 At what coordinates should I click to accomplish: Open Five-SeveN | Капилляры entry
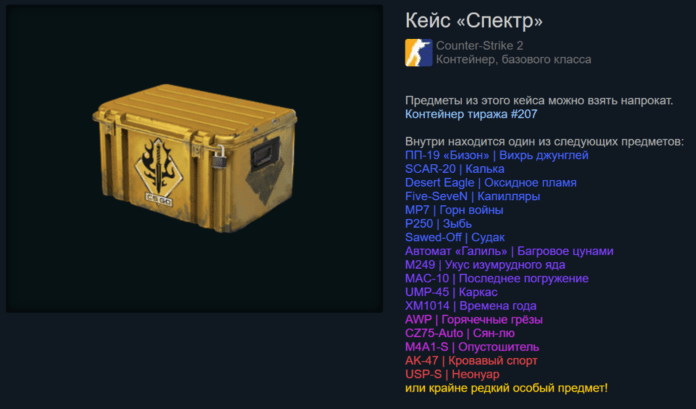[472, 196]
